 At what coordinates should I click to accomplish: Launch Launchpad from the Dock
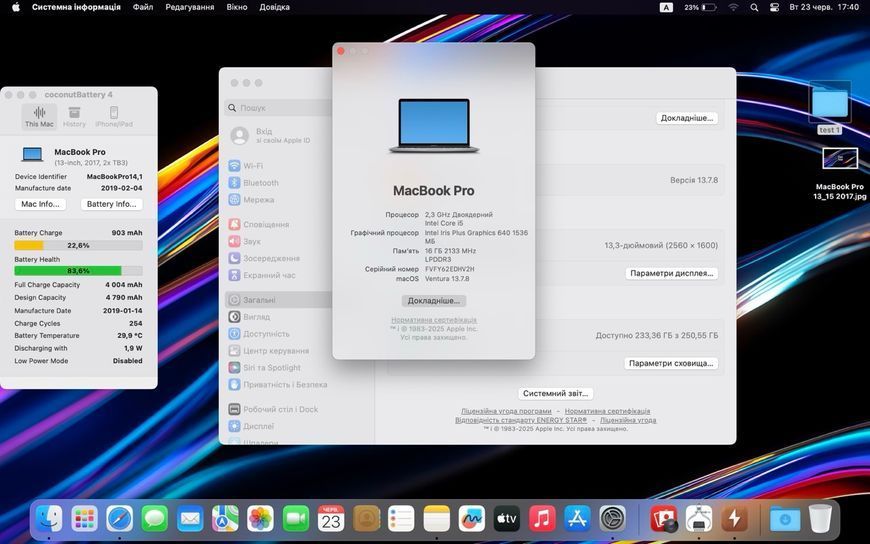[x=84, y=519]
